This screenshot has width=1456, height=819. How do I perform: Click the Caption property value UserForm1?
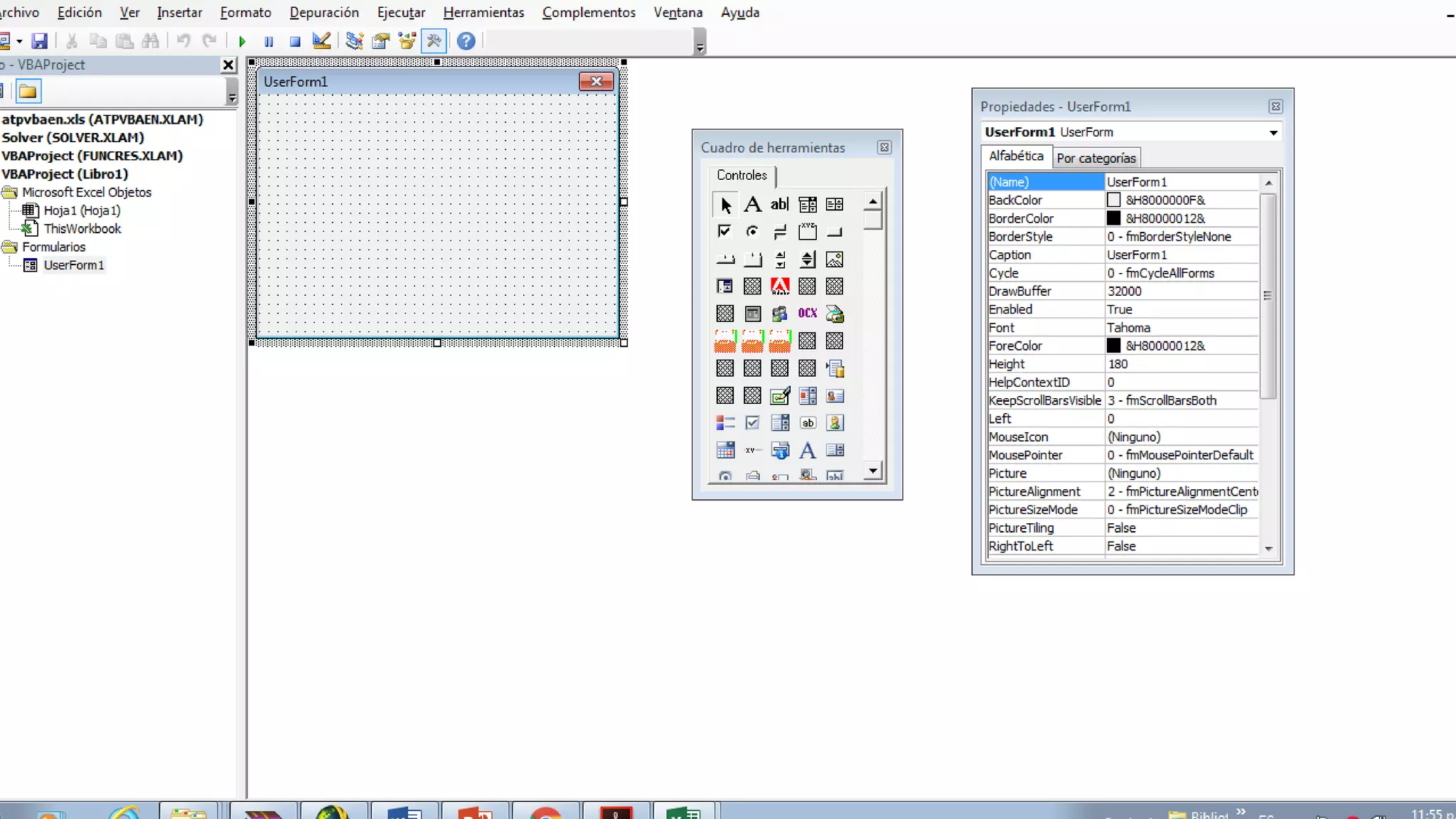tap(1180, 255)
